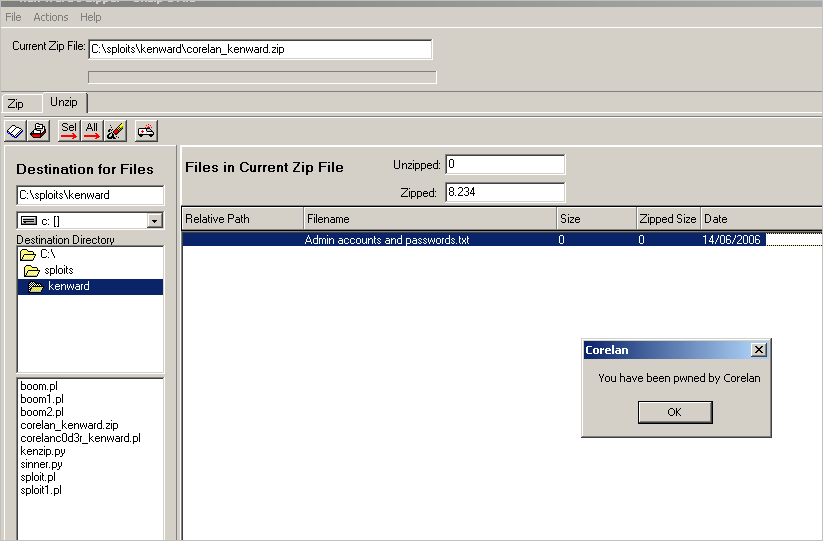This screenshot has height=541, width=823.
Task: Click the 'Sel' extract selected toolbar icon
Action: pyautogui.click(x=68, y=131)
